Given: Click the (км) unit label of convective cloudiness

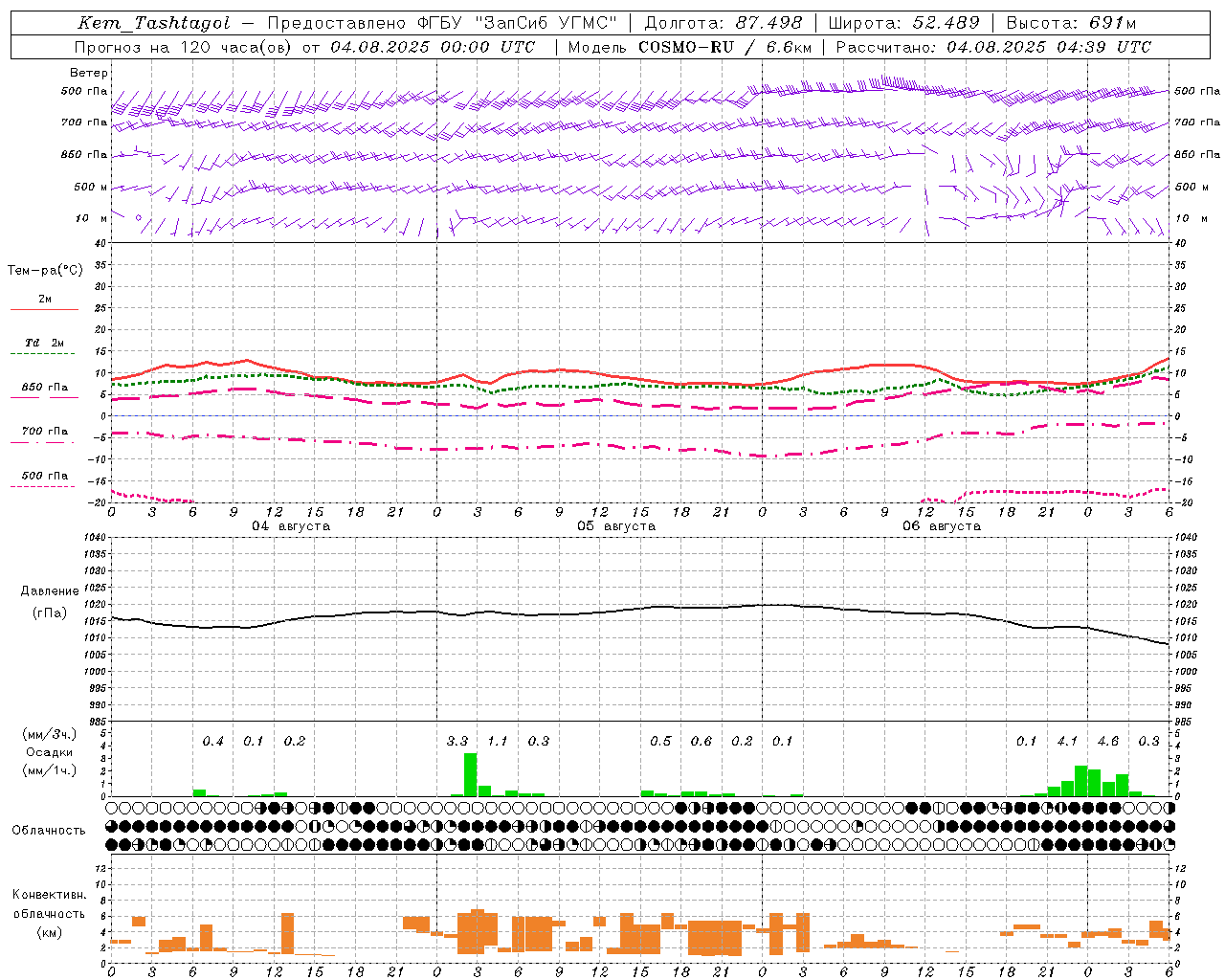Looking at the screenshot, I should (49, 932).
